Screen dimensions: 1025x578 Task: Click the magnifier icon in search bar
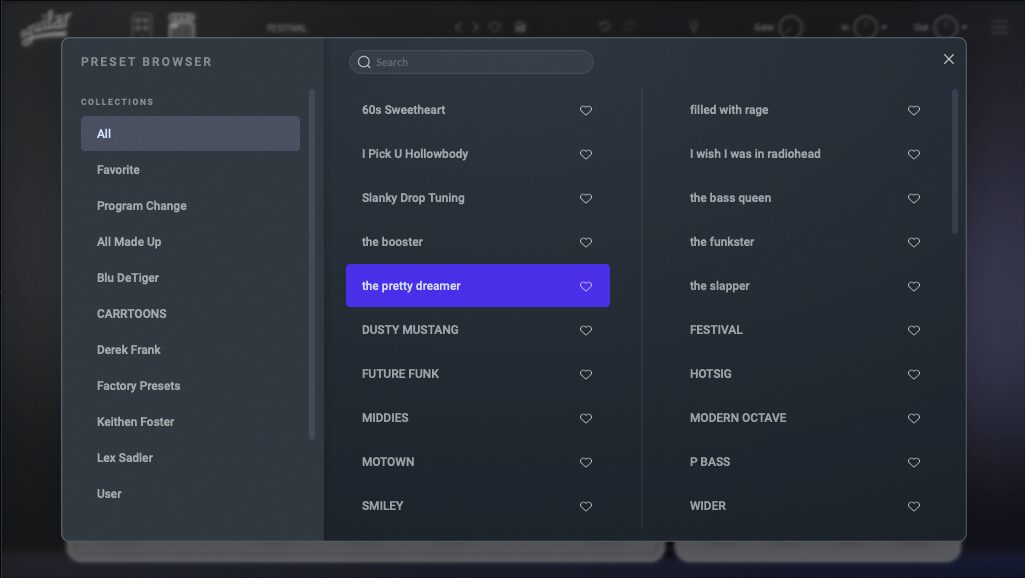(364, 62)
